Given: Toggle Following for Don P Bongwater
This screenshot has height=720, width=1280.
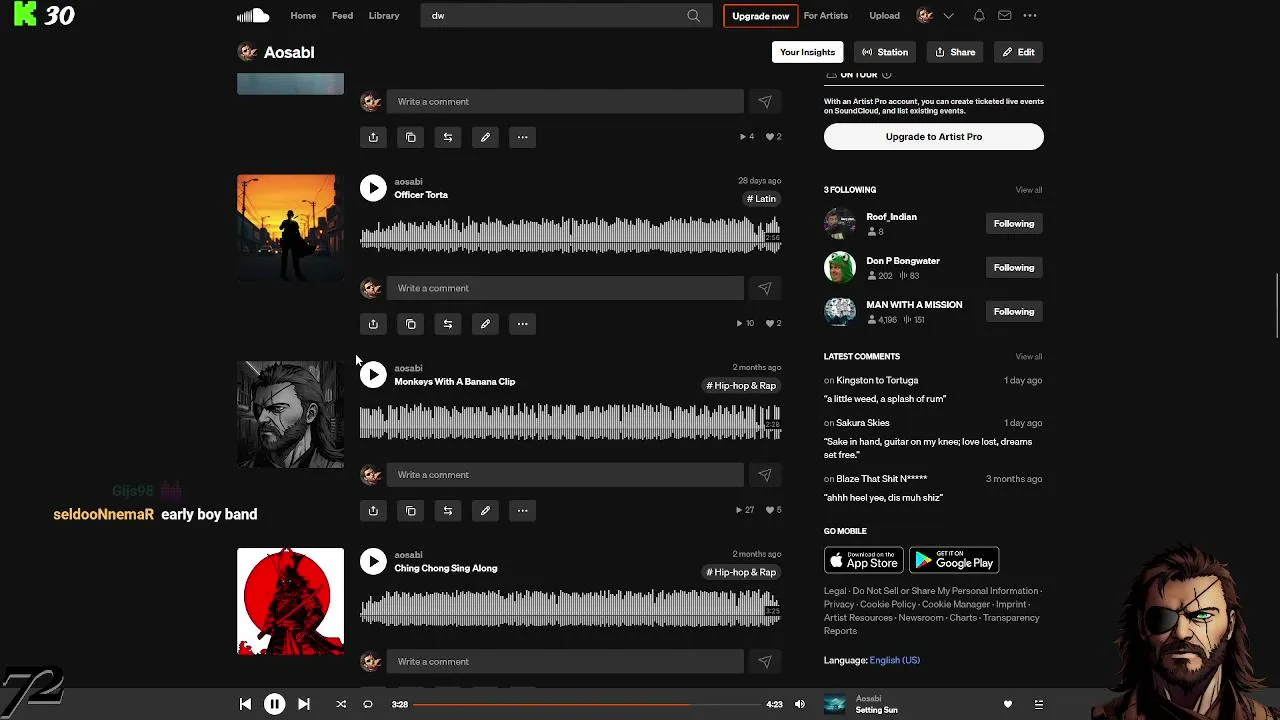Looking at the screenshot, I should click(1014, 268).
